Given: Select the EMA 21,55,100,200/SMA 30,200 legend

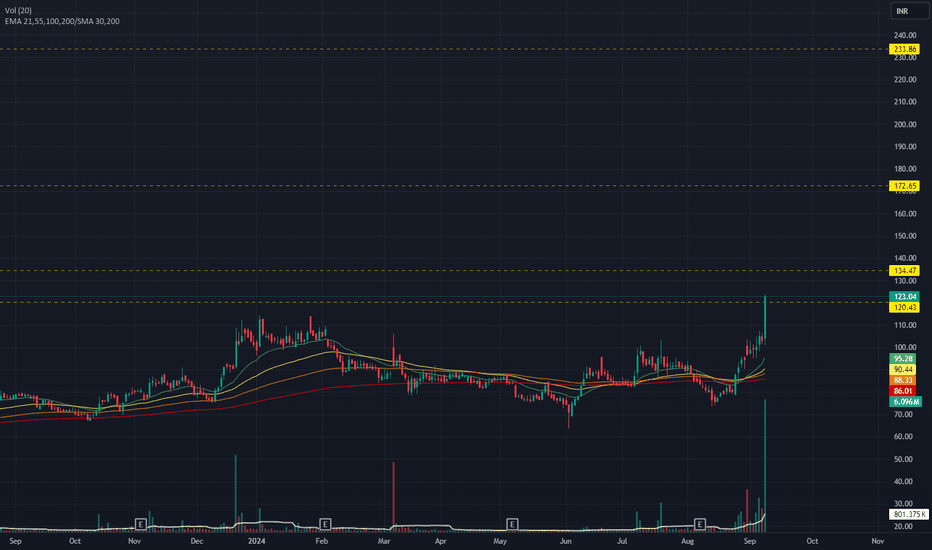Looking at the screenshot, I should coord(62,21).
